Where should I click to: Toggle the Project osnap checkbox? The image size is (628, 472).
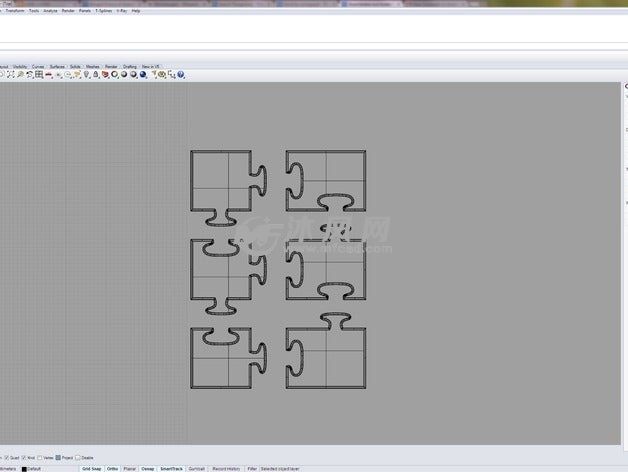tap(59, 458)
